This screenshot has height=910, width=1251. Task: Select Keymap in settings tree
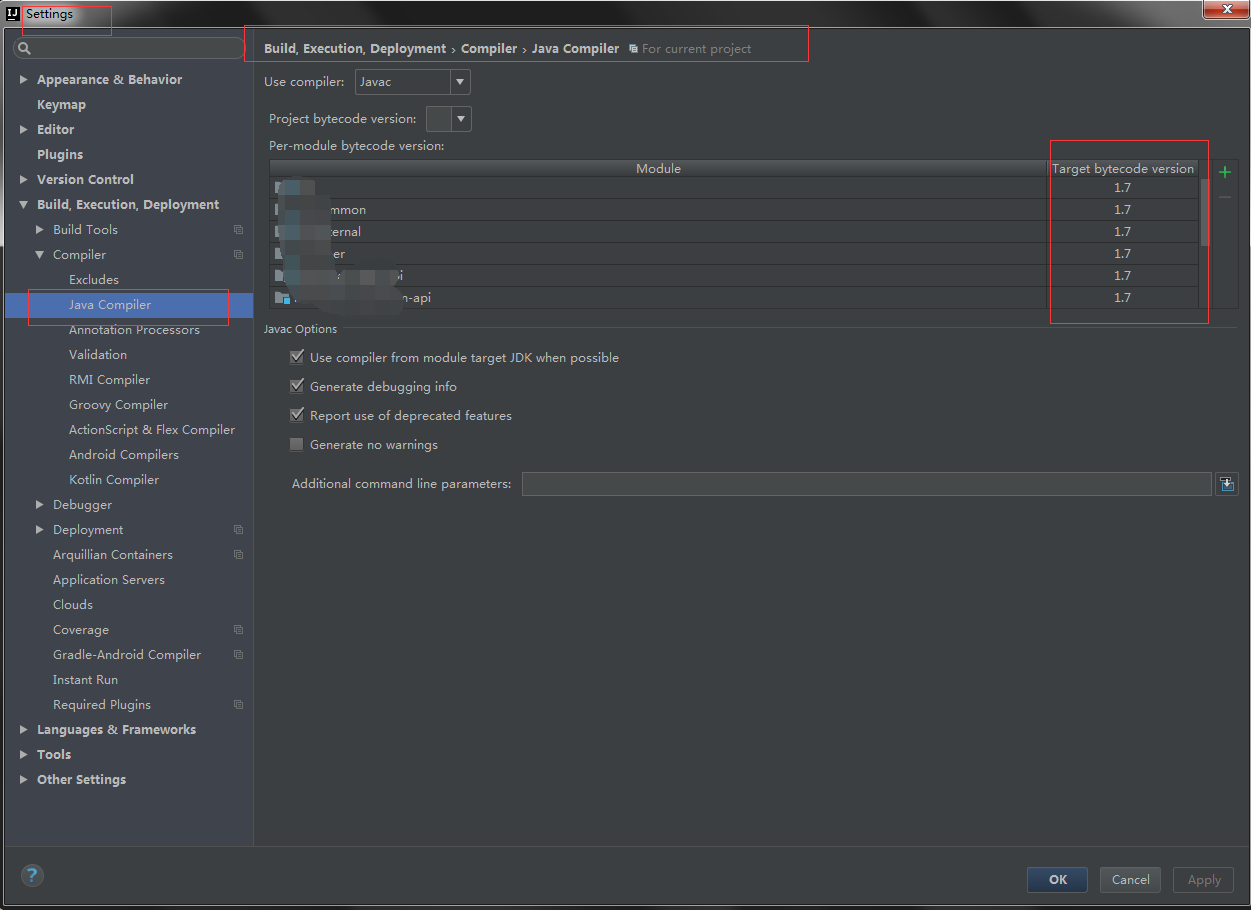coord(61,105)
